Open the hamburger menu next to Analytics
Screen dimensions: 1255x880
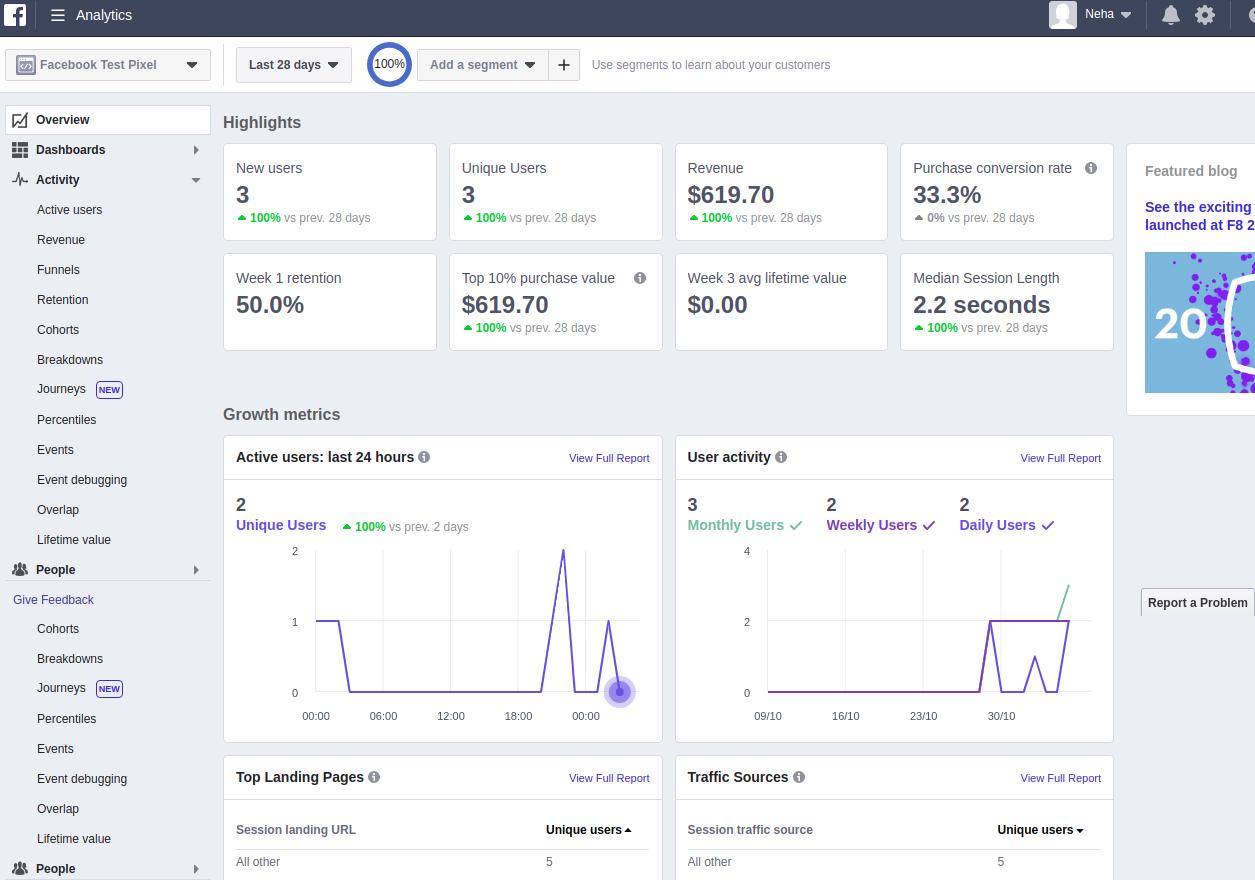58,15
